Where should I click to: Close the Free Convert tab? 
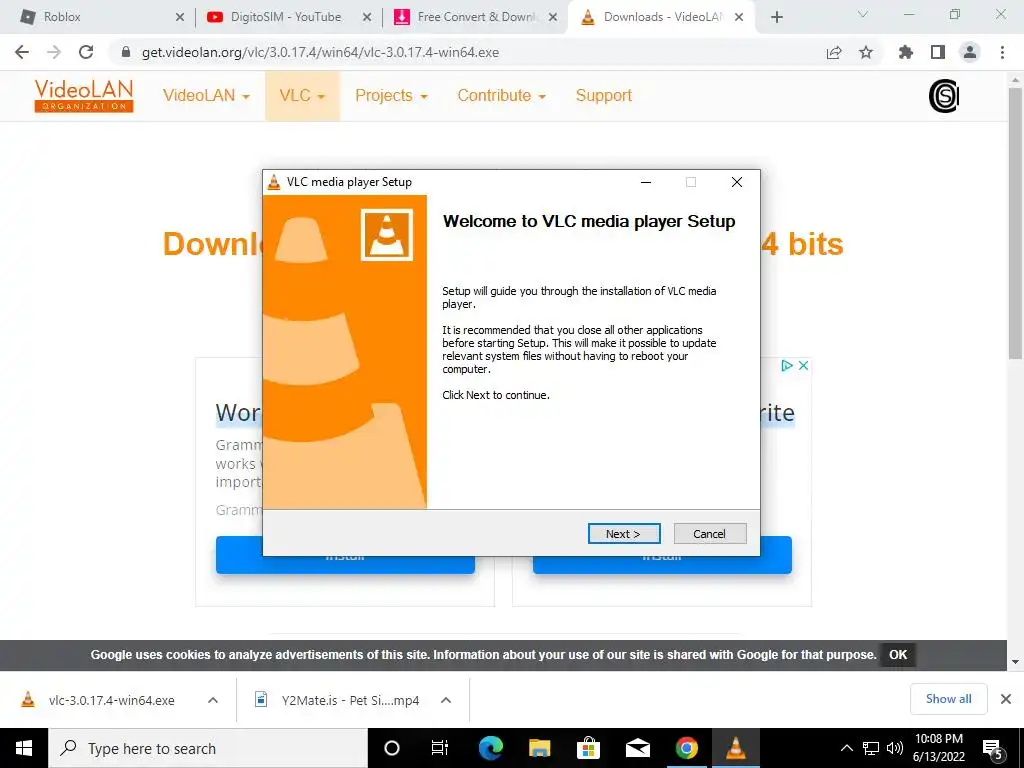(553, 18)
